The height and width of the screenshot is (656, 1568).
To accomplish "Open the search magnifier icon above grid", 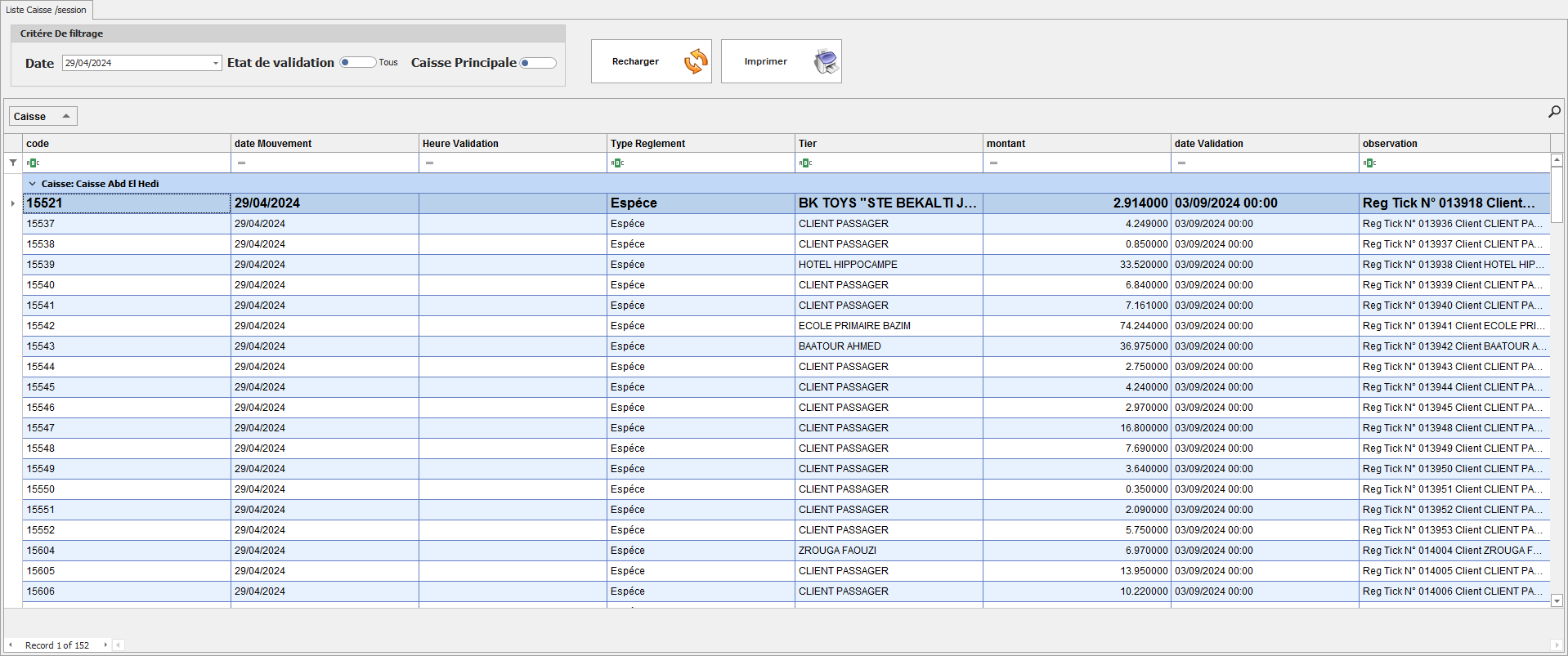I will pos(1554,112).
